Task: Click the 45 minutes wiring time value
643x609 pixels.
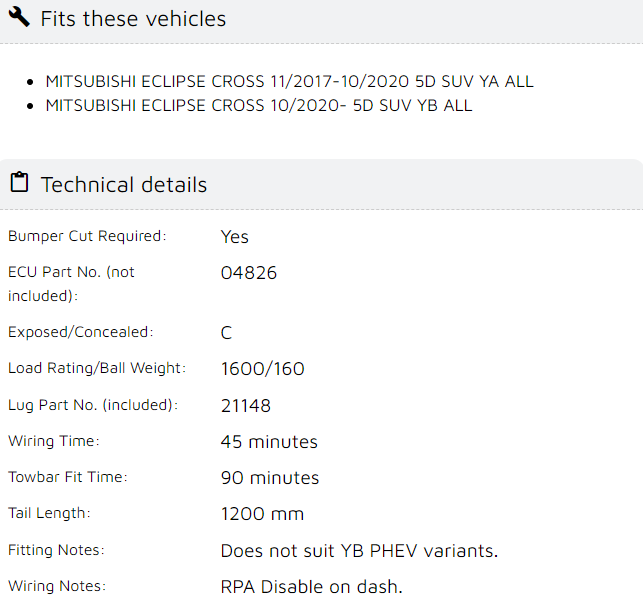Action: [269, 442]
